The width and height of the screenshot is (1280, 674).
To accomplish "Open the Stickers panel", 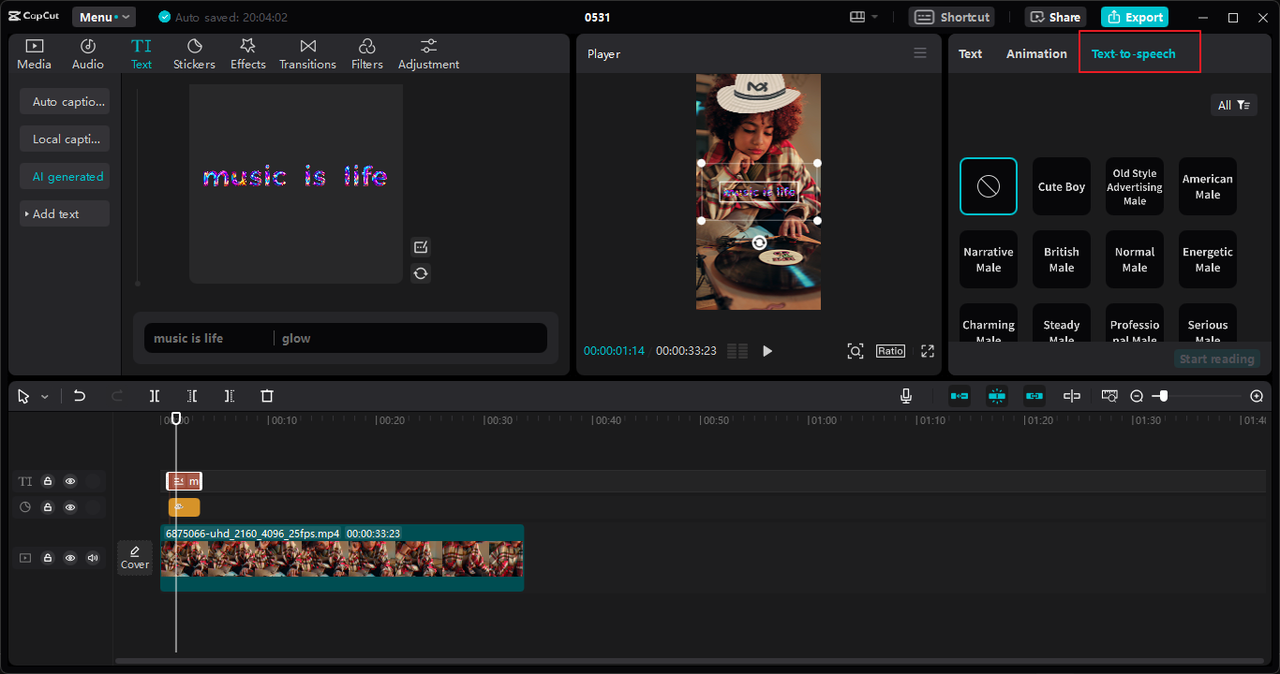I will tap(194, 54).
